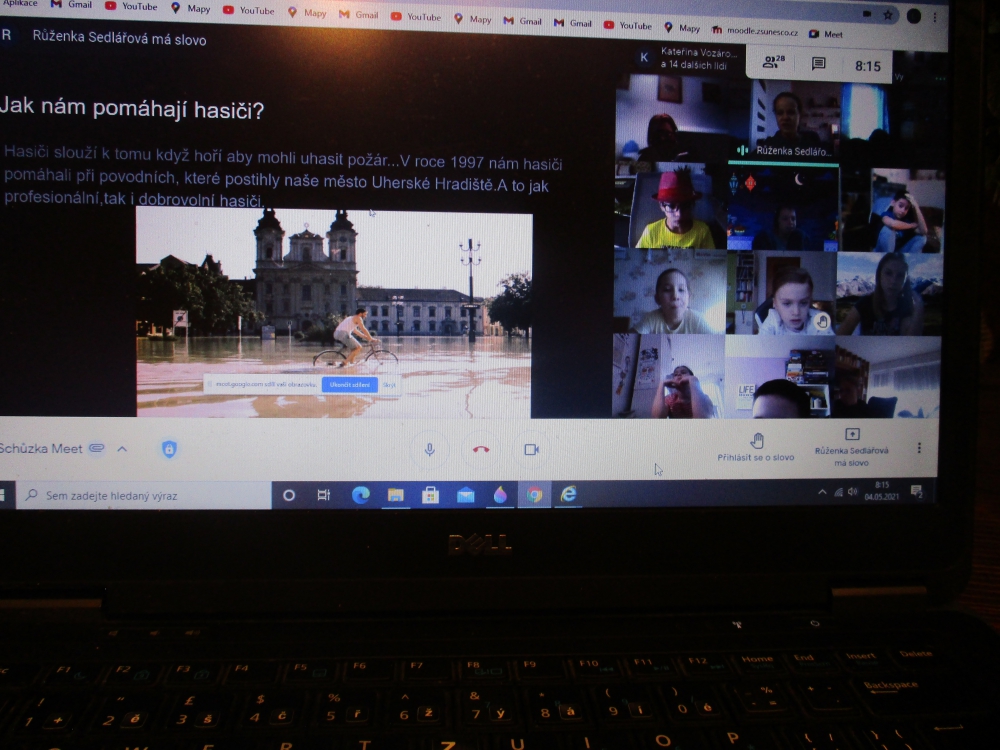Open Cortana circle icon on the taskbar
This screenshot has height=750, width=1000.
(x=288, y=495)
